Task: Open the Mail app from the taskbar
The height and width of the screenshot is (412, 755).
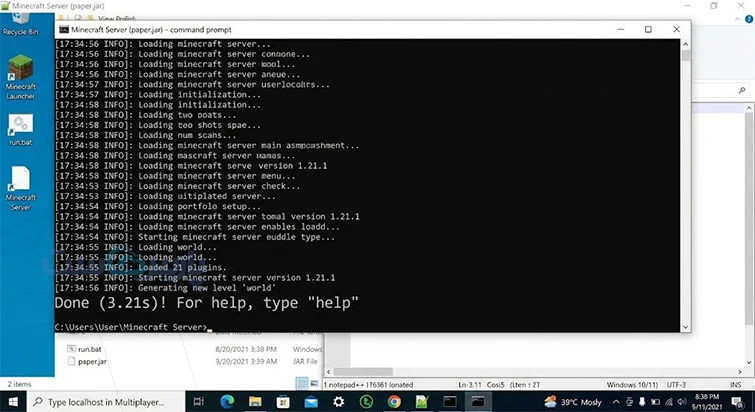Action: (311, 401)
